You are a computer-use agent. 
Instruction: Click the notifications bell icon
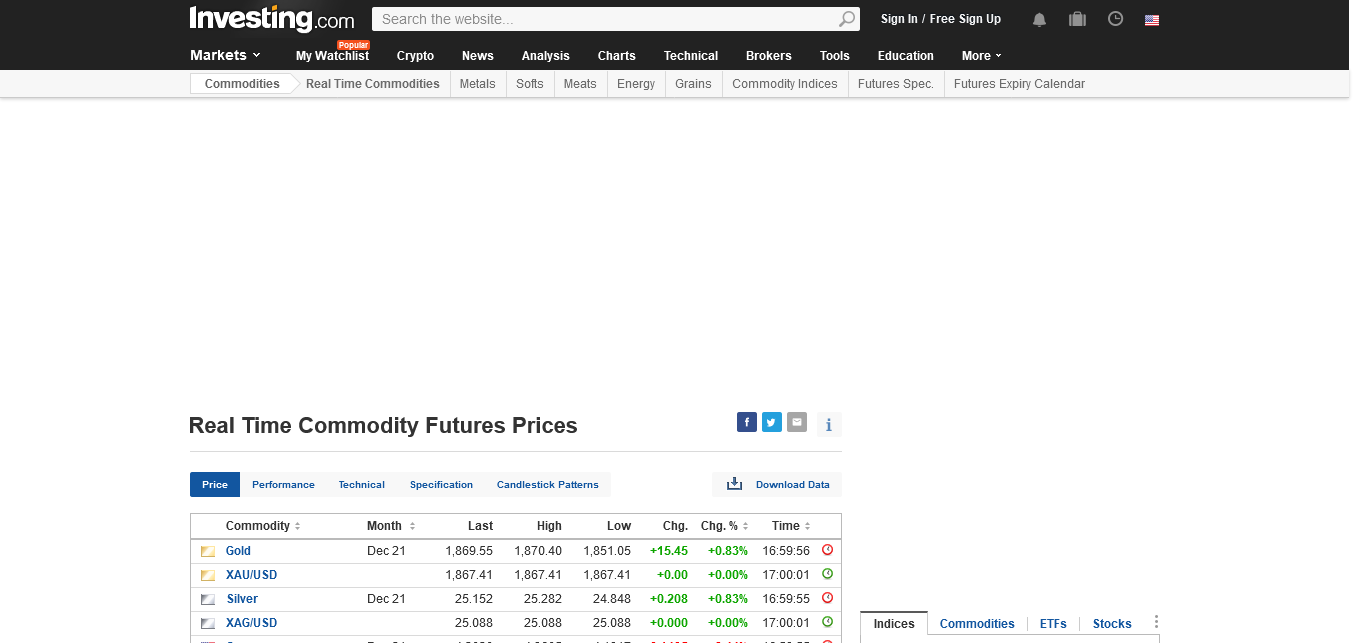[1039, 19]
